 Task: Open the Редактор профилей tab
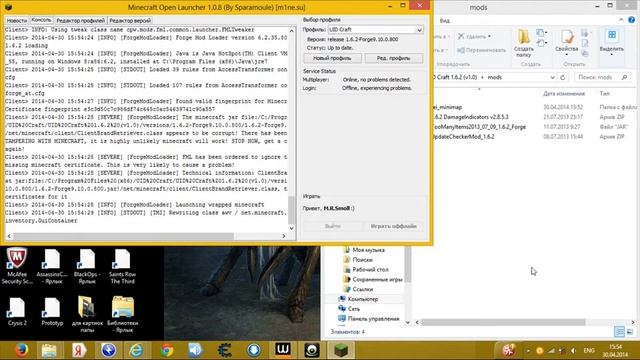pos(80,20)
